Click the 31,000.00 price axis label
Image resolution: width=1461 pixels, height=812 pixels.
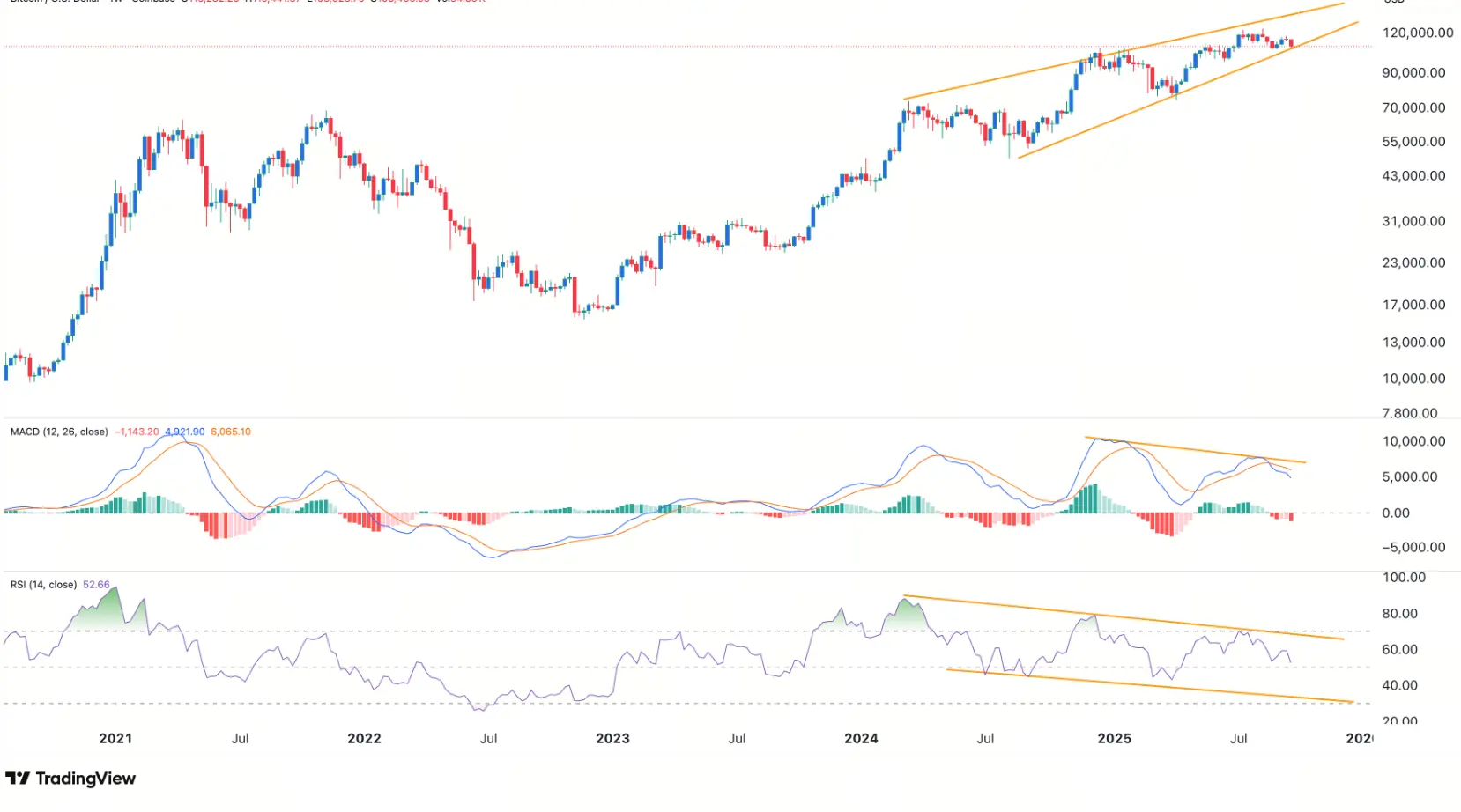pyautogui.click(x=1413, y=221)
